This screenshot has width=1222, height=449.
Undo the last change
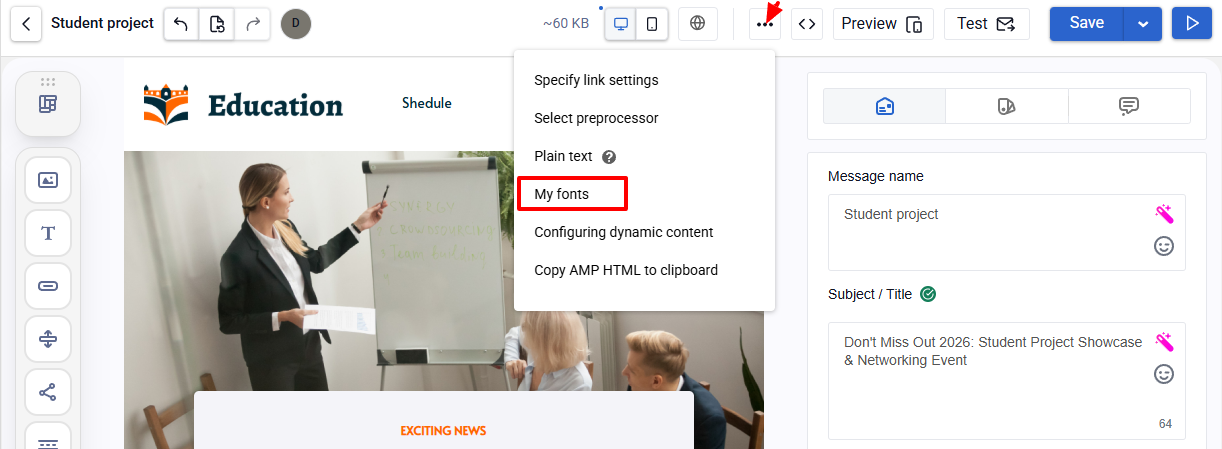pos(181,24)
